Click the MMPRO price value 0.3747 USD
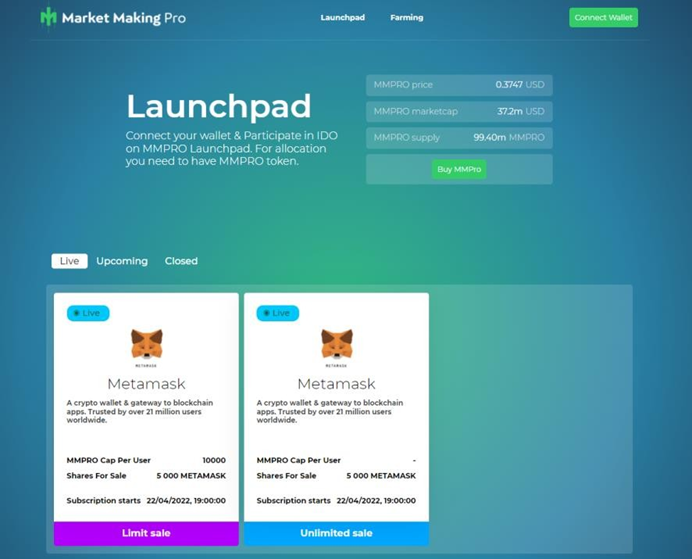Screen dimensions: 692x559 click(520, 85)
